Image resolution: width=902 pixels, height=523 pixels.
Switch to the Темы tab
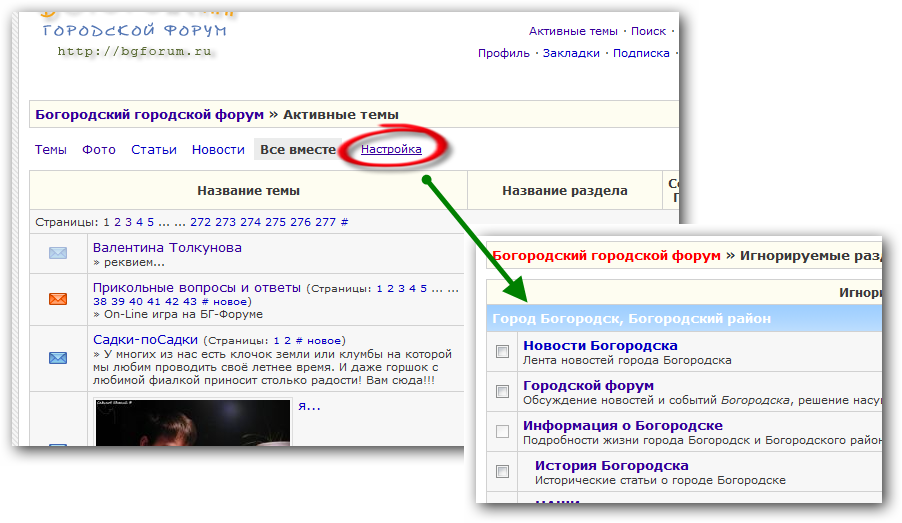tap(51, 150)
